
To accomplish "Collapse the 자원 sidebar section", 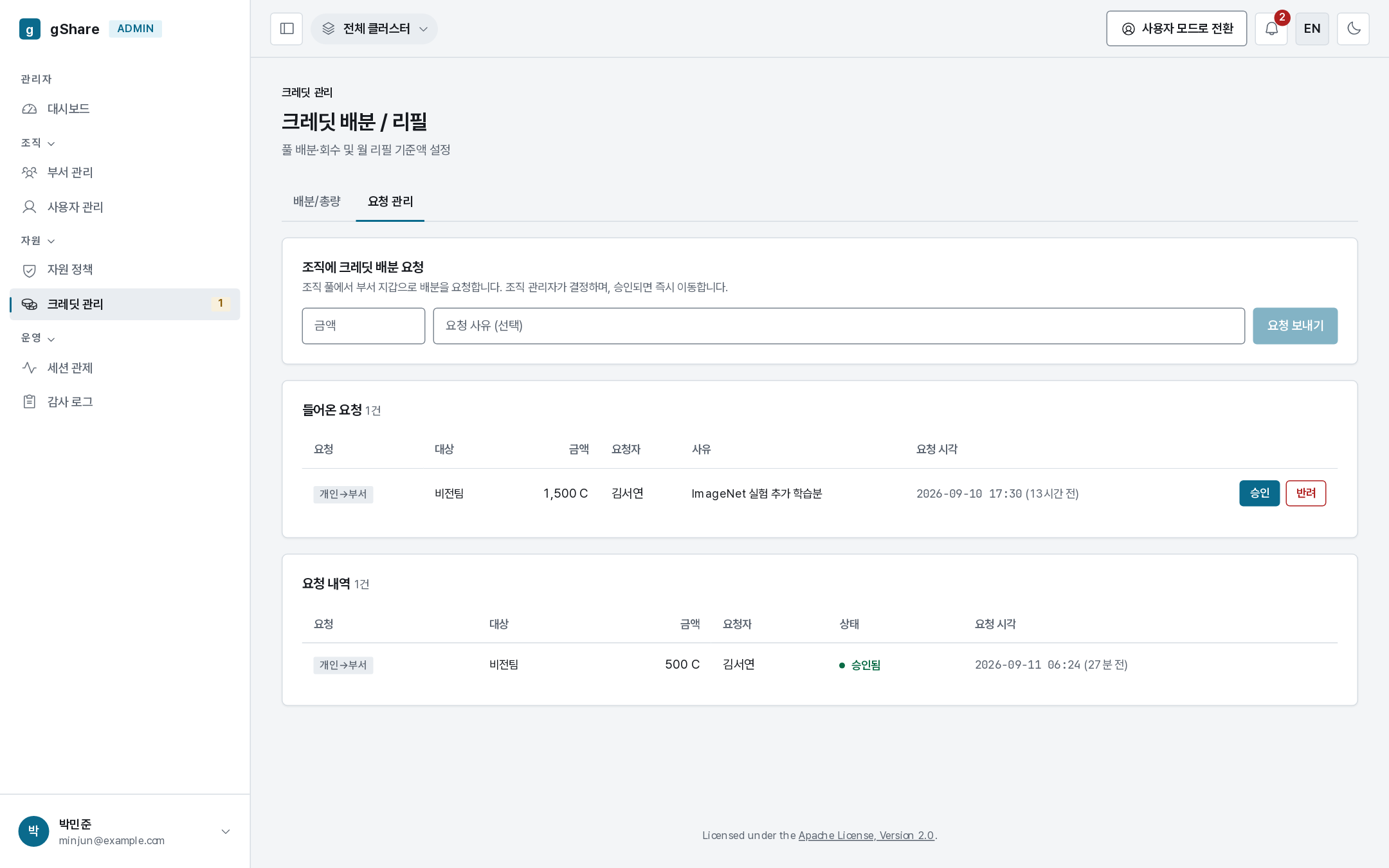I will pyautogui.click(x=38, y=240).
